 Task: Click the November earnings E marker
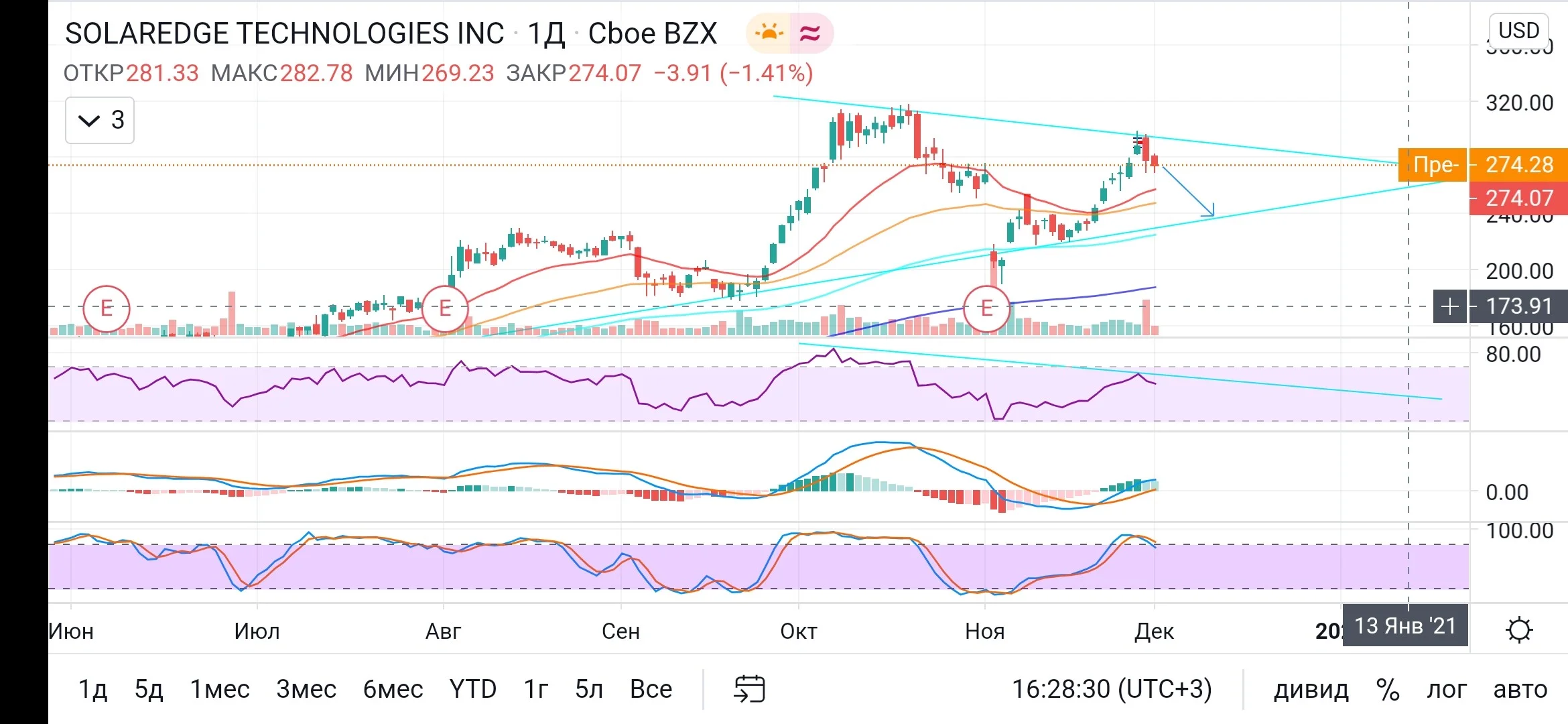pyautogui.click(x=986, y=309)
